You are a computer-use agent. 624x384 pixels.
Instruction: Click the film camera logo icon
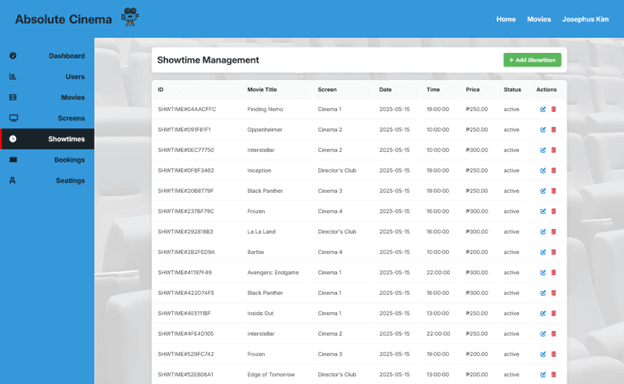pyautogui.click(x=130, y=17)
